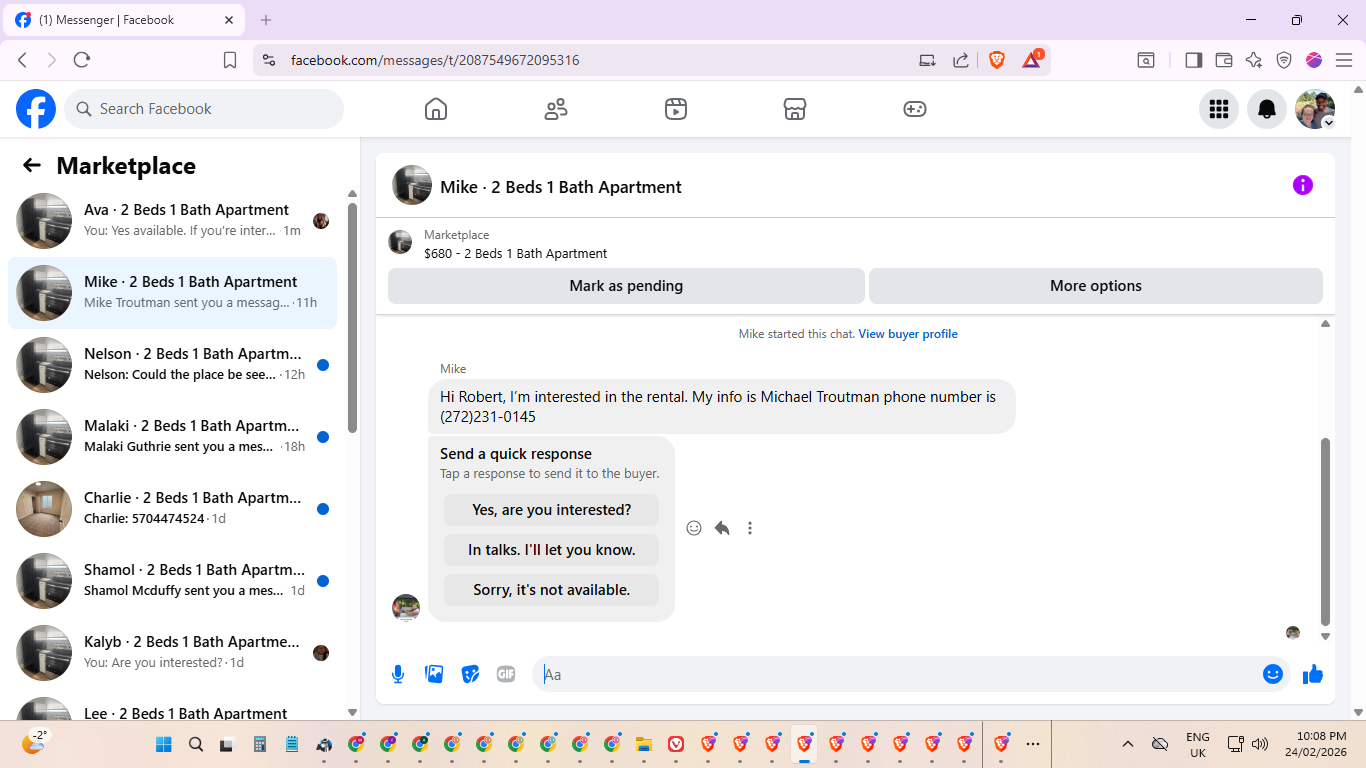Open the GIF picker
The width and height of the screenshot is (1366, 768).
tap(506, 674)
